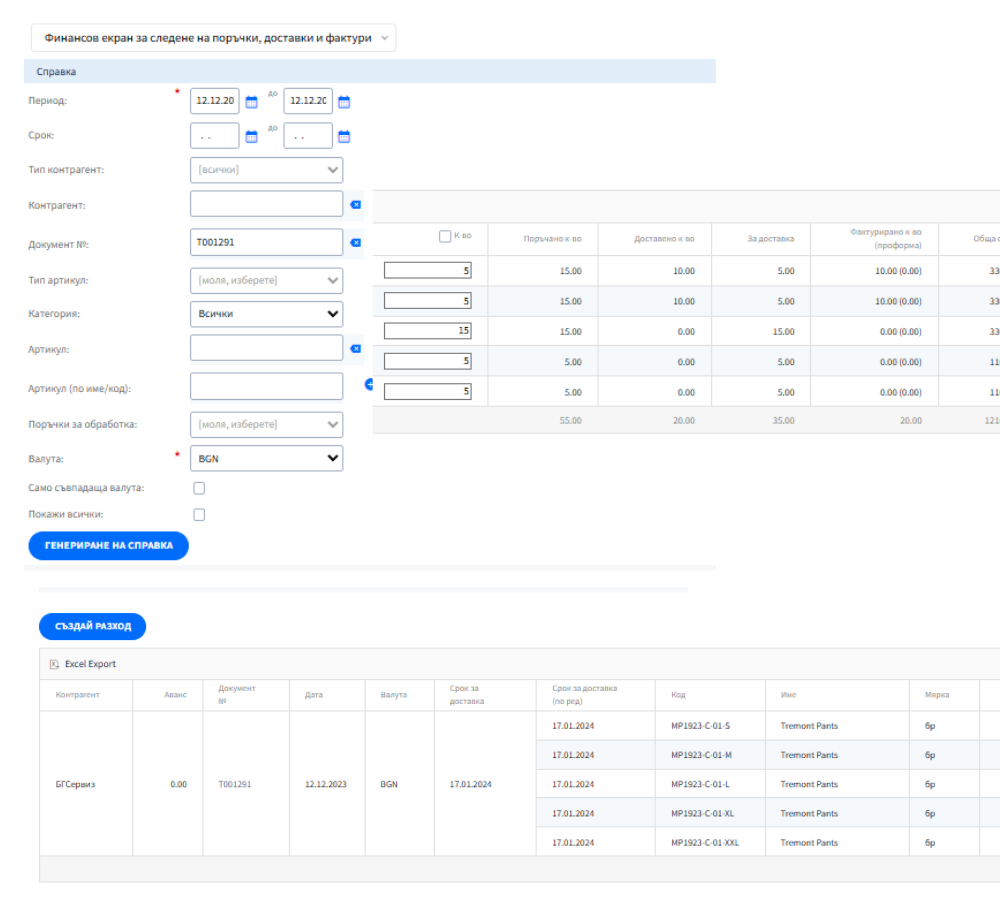Open the report selector dropdown at top
This screenshot has width=1000, height=924.
point(214,38)
